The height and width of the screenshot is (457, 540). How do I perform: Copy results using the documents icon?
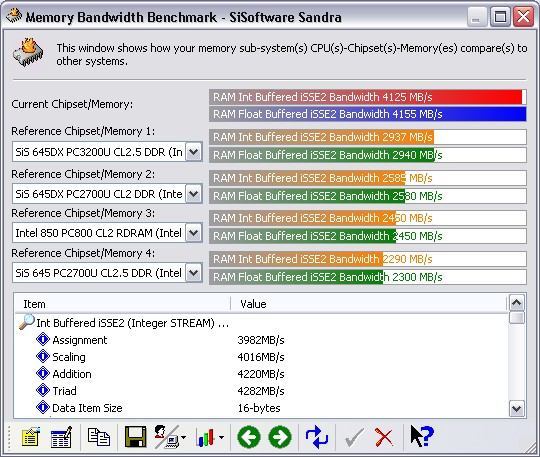tap(99, 437)
